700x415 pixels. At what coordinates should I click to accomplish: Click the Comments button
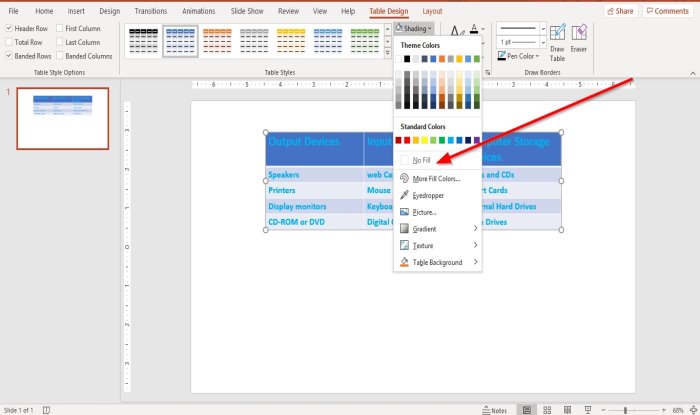tap(668, 11)
